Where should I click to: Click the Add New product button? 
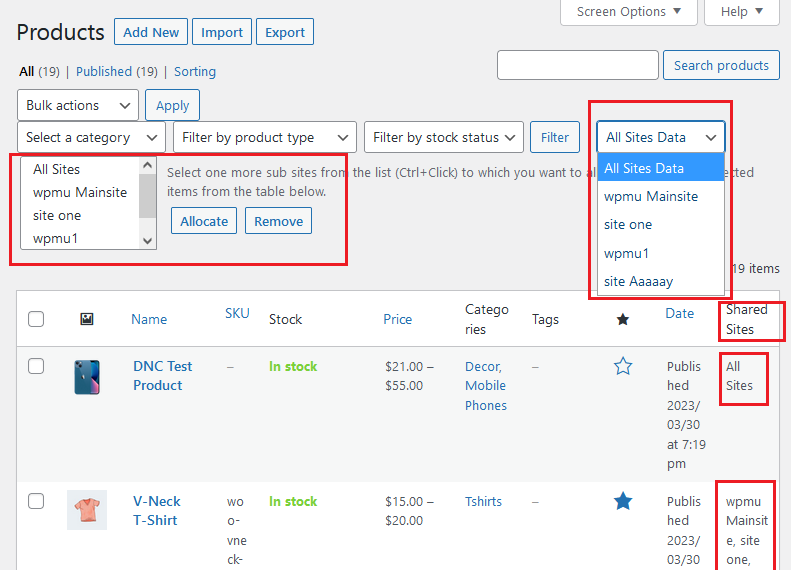click(x=151, y=32)
